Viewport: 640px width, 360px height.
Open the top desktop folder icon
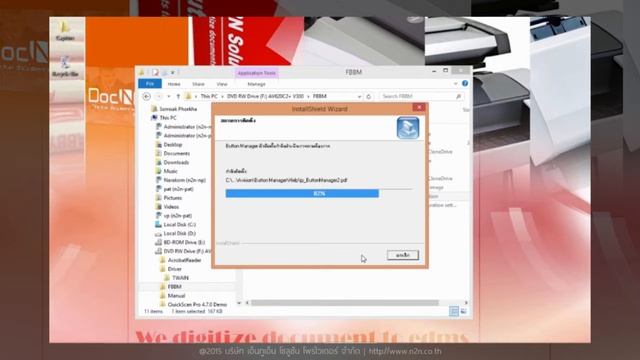pyautogui.click(x=65, y=31)
